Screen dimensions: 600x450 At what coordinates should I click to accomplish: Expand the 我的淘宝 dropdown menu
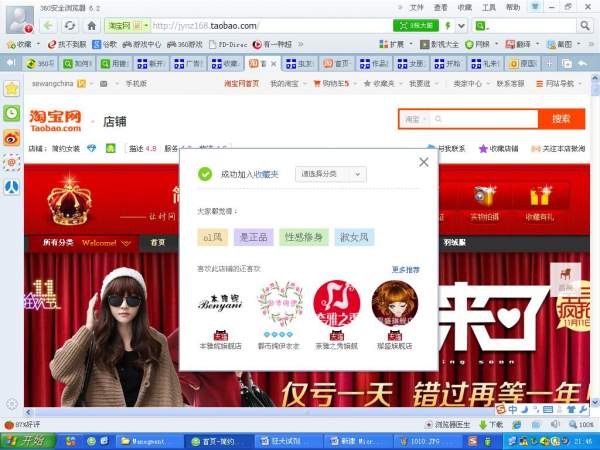coord(289,83)
